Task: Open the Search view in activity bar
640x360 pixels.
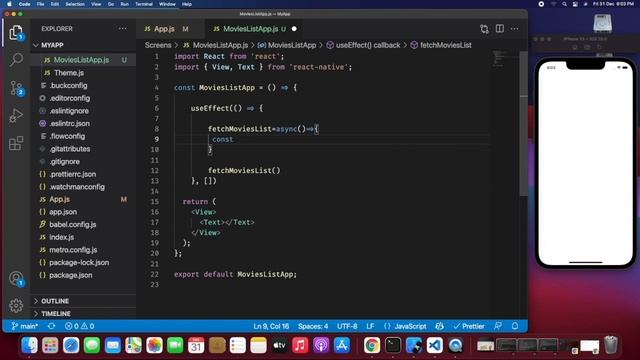Action: [x=16, y=60]
